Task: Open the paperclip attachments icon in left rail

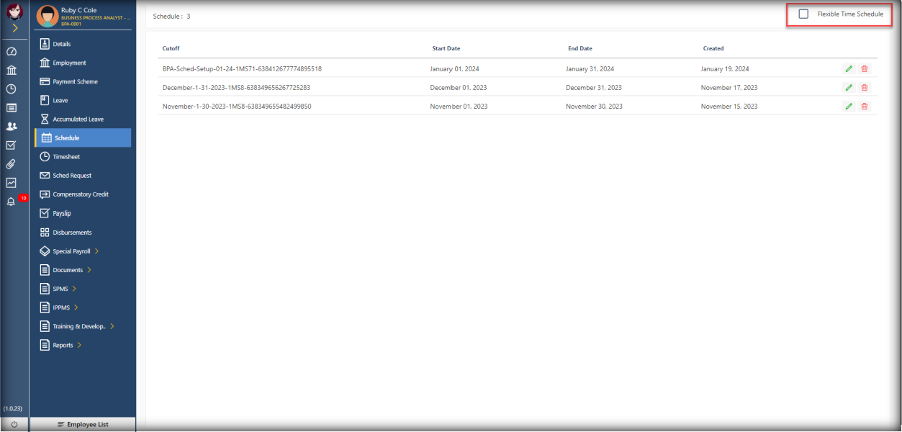Action: point(11,163)
